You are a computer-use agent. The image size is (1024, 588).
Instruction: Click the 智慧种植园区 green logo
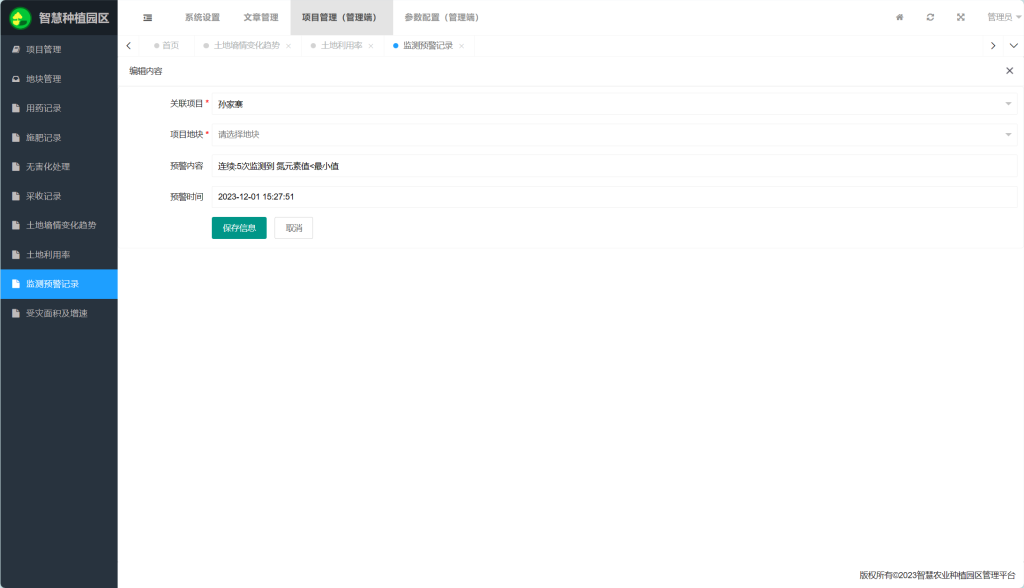pyautogui.click(x=20, y=18)
